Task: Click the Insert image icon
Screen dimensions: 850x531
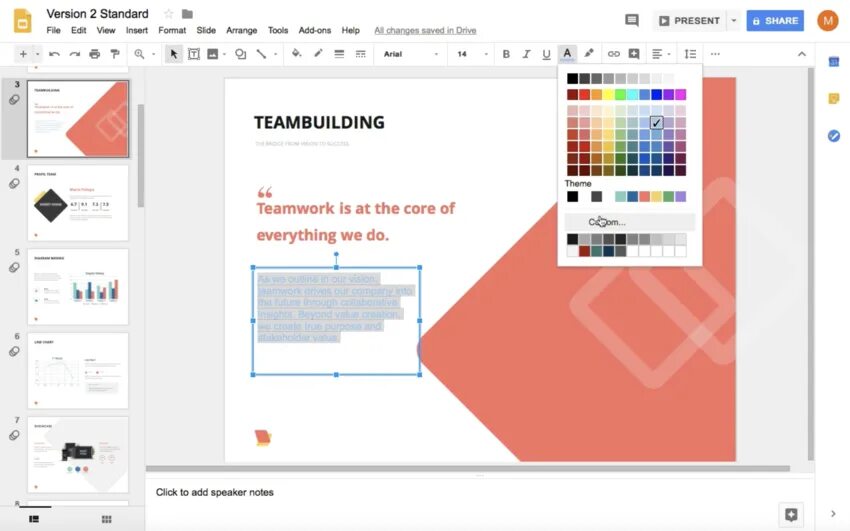Action: (212, 54)
